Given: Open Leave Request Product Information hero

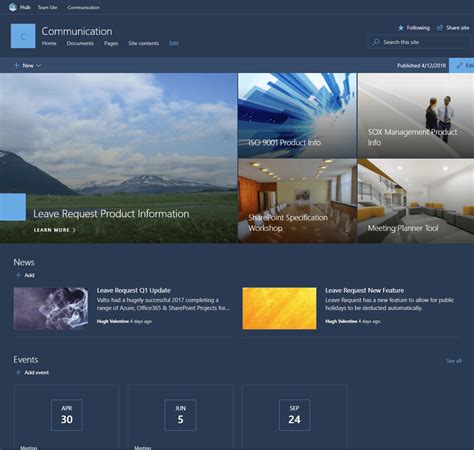Looking at the screenshot, I should tap(118, 158).
